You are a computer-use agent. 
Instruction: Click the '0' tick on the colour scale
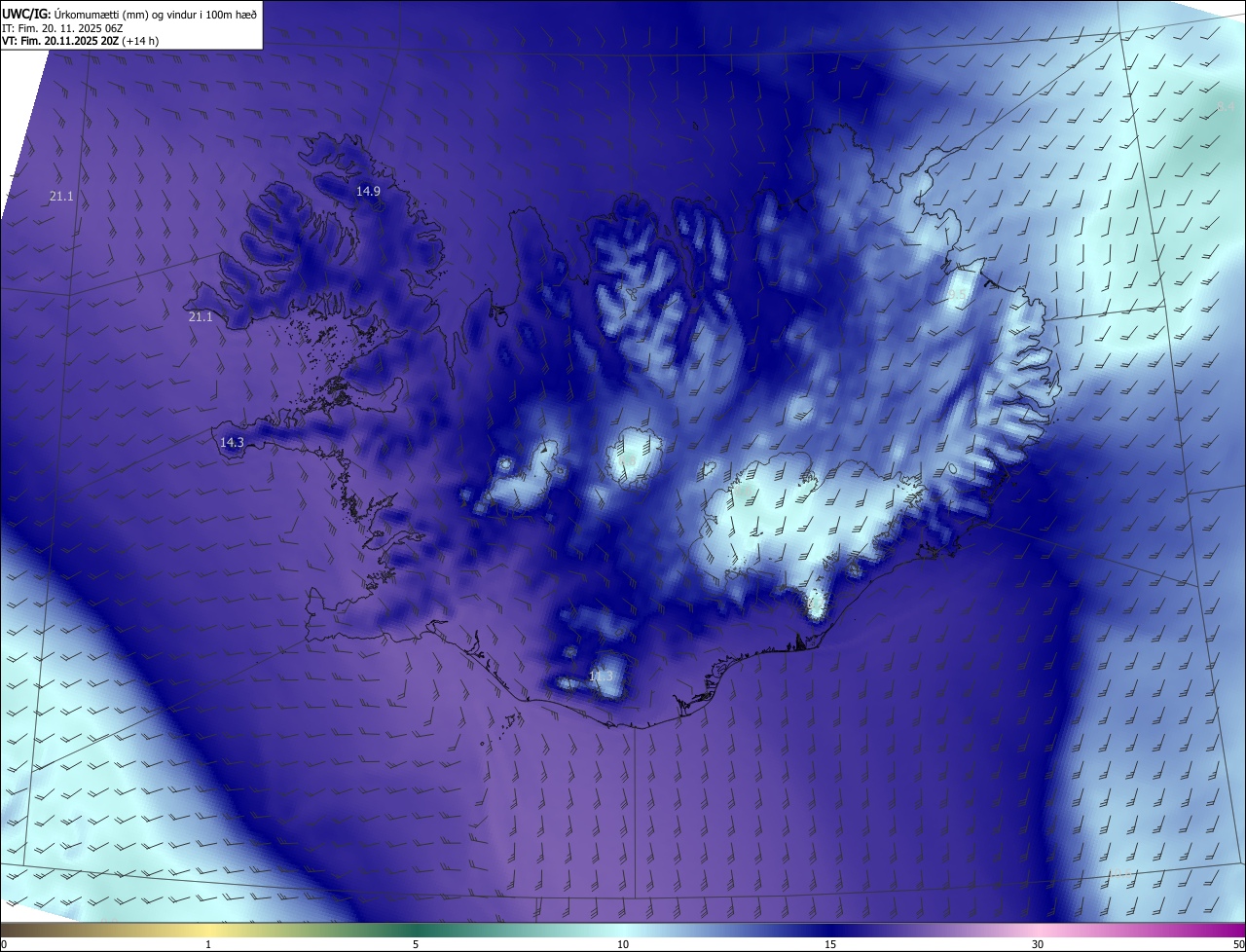pos(4,944)
